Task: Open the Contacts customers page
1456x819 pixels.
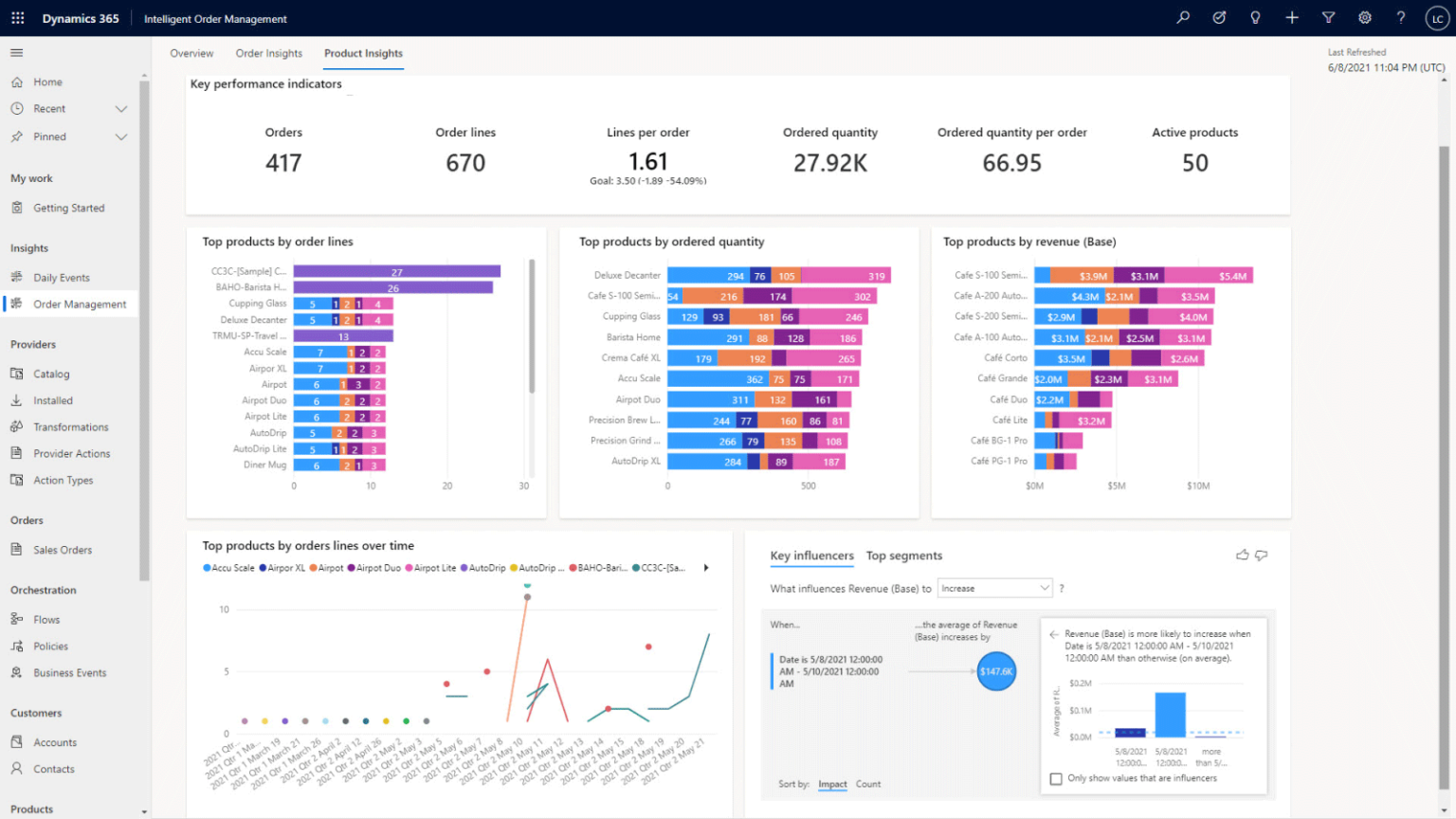Action: tap(53, 769)
